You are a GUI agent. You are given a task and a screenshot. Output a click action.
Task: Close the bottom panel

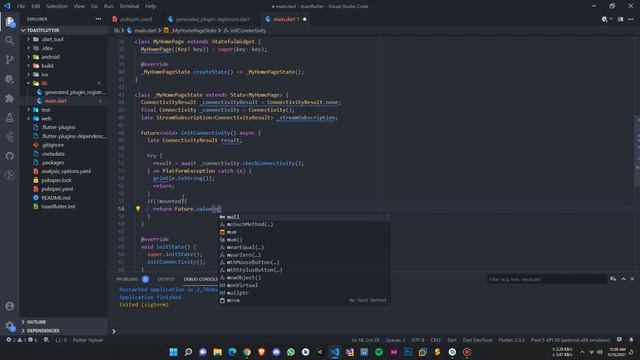pyautogui.click(x=632, y=279)
